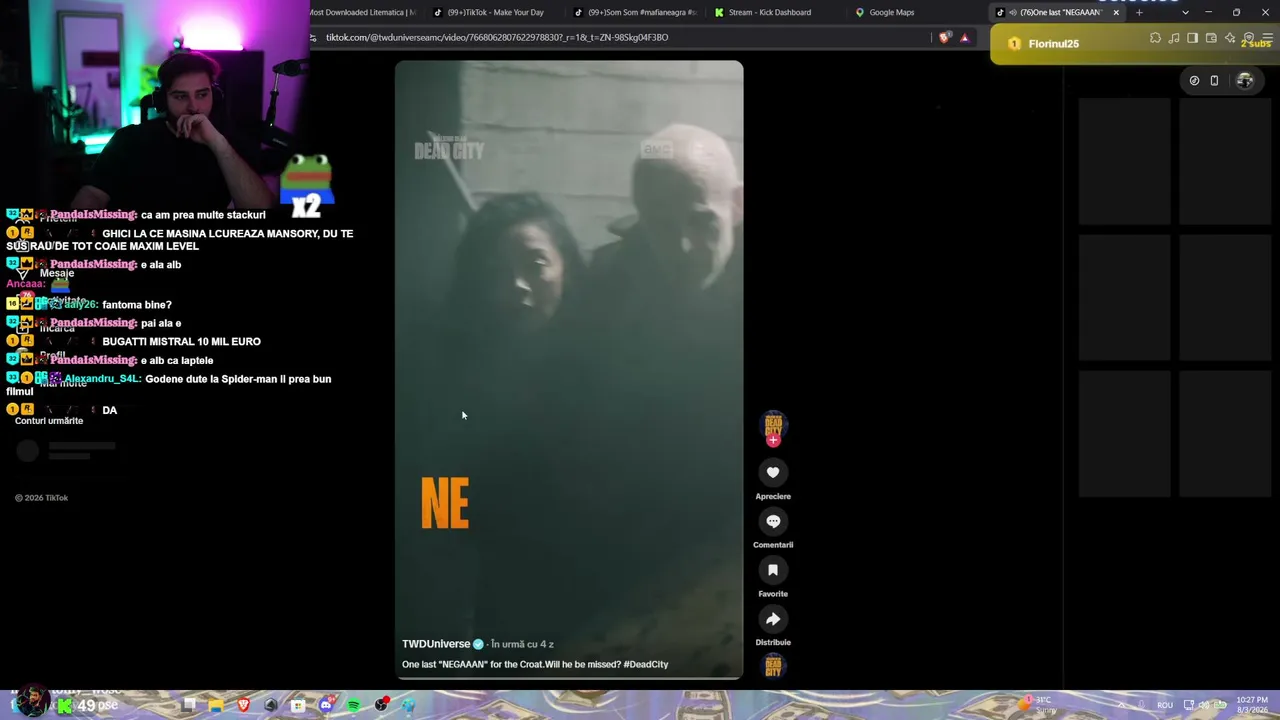
Task: Click the '© 2026 TikTok' footer text
Action: coord(42,498)
